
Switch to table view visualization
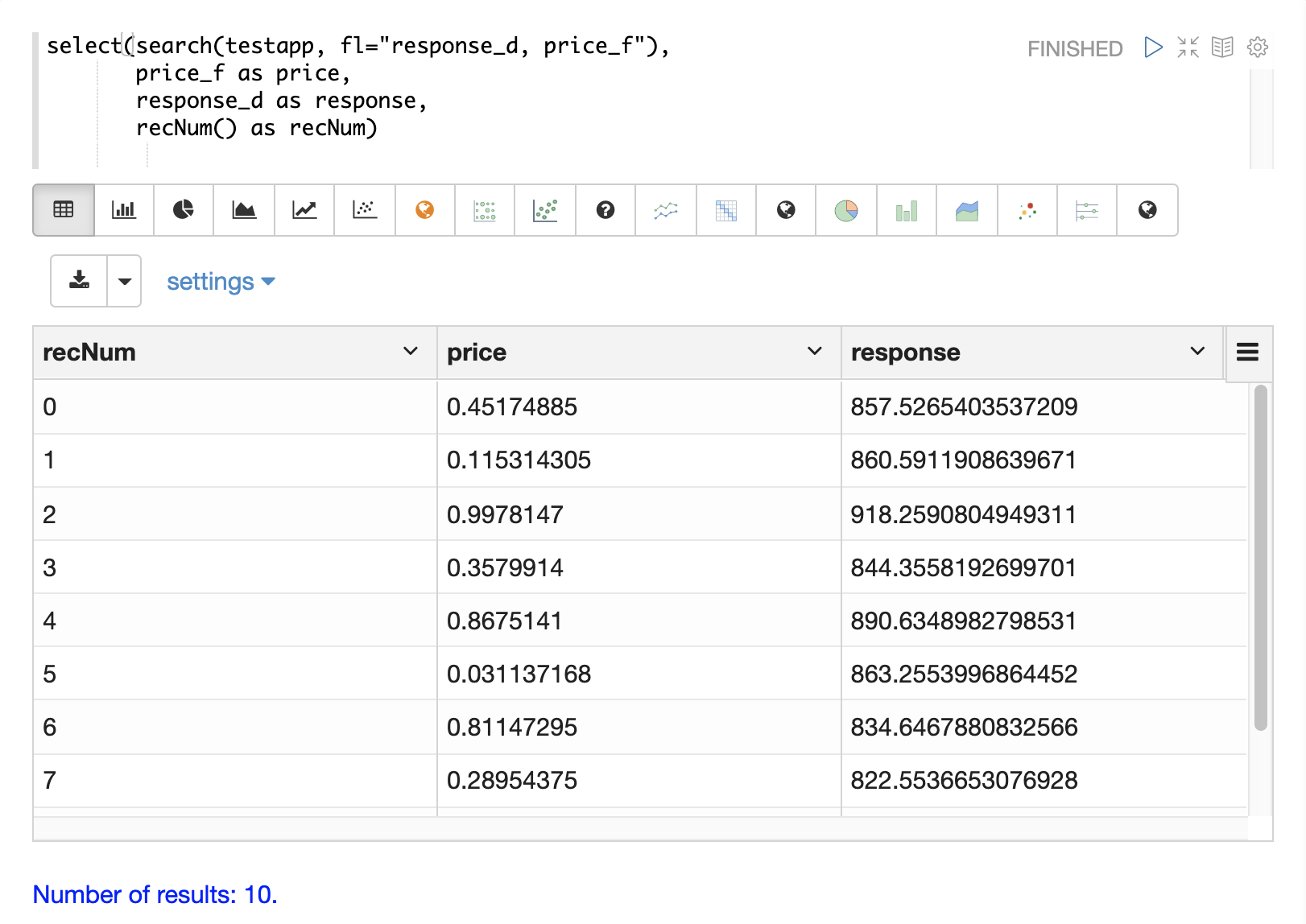click(x=64, y=210)
